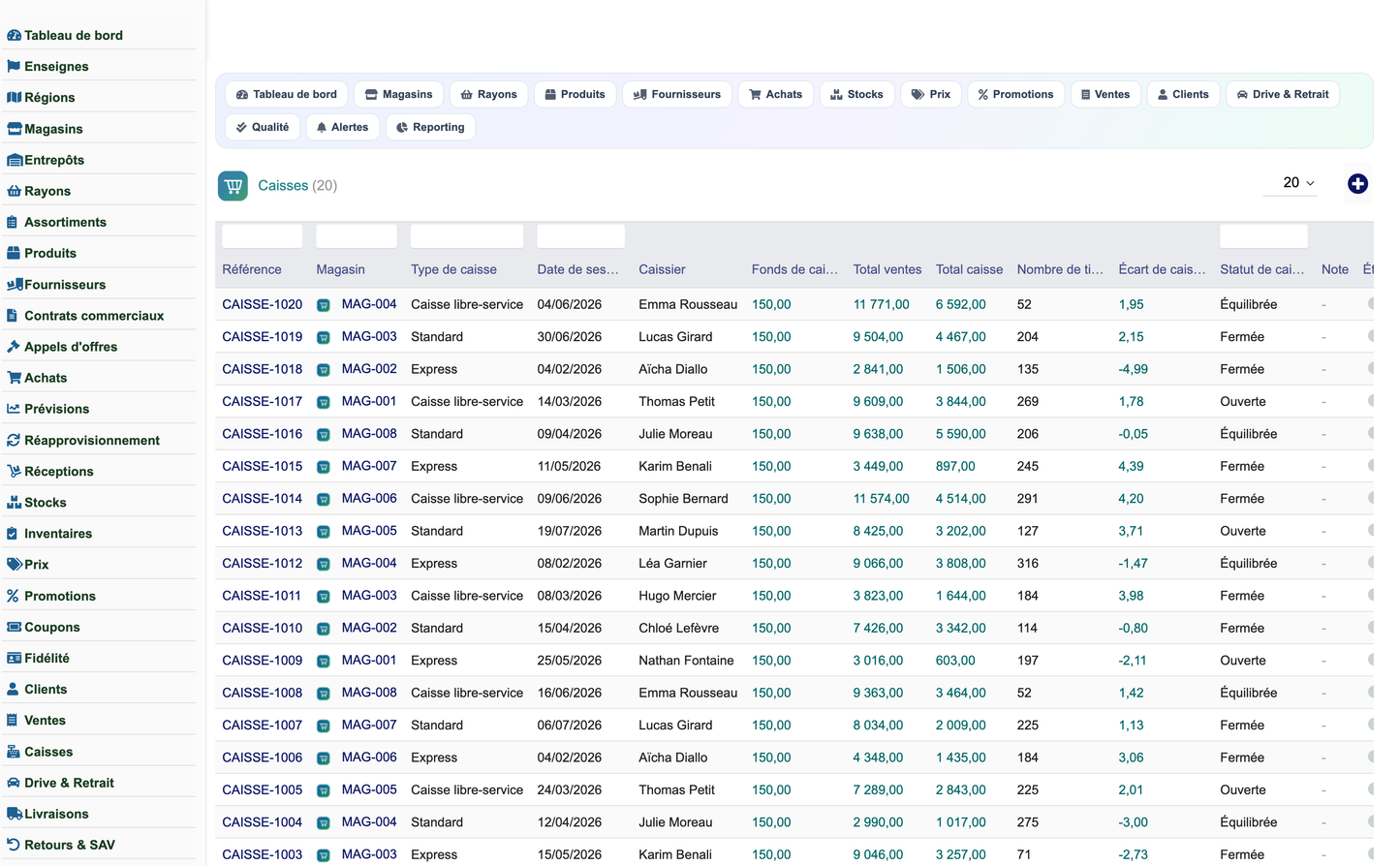The width and height of the screenshot is (1400, 866).
Task: Click the Statut de caisse filter field
Action: [x=1263, y=236]
